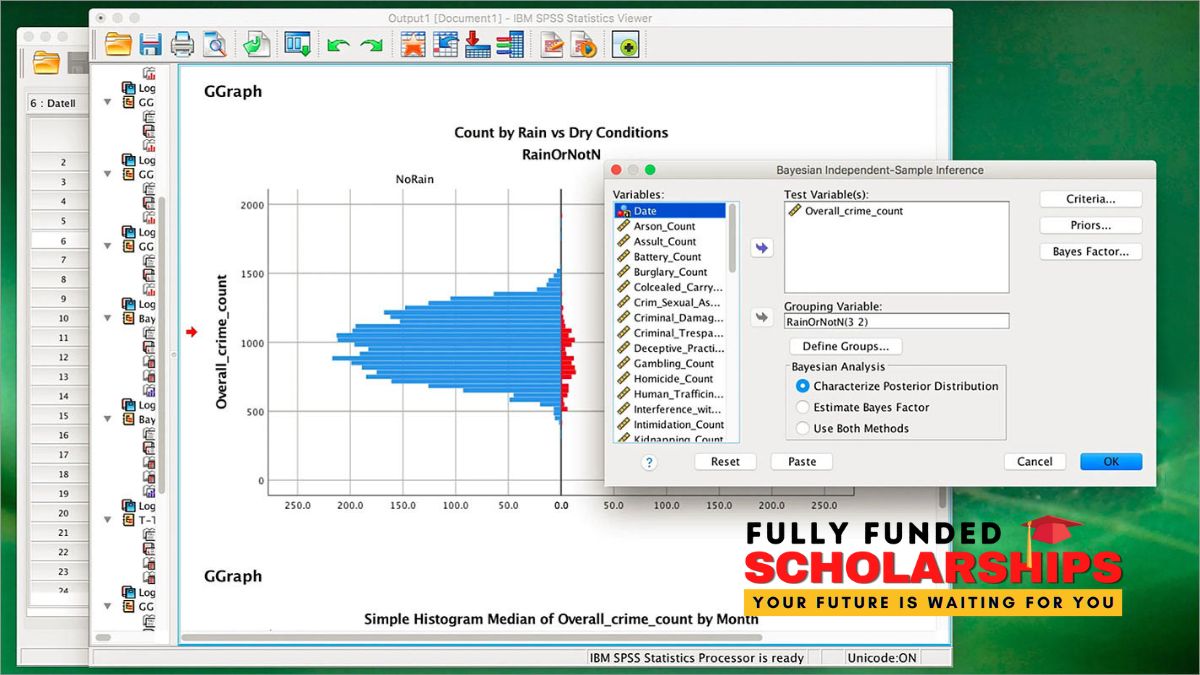
Task: Collapse the bottom GG outline node
Action: [x=107, y=607]
